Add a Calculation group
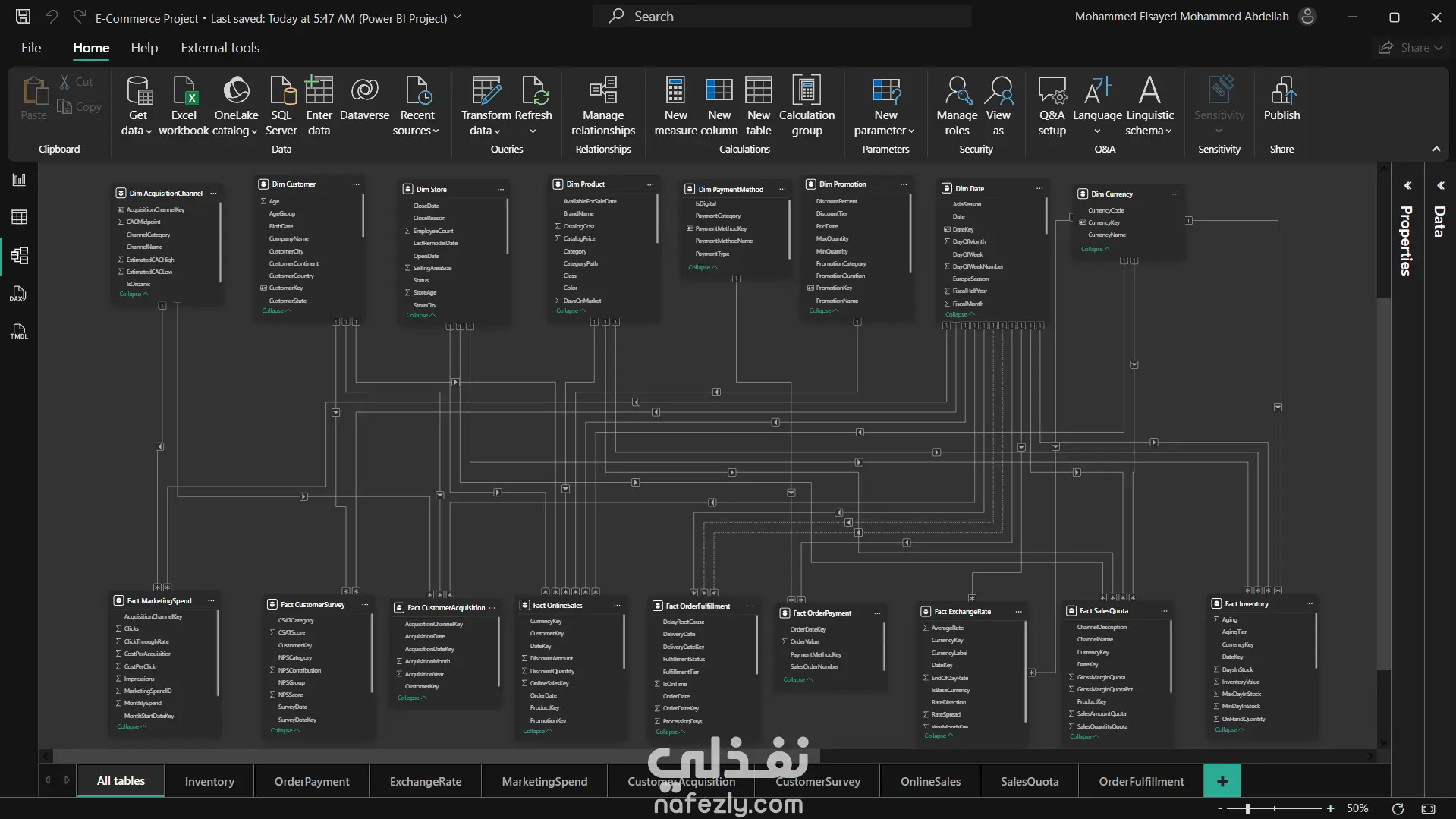Screen dimensions: 1456x819 (807, 106)
